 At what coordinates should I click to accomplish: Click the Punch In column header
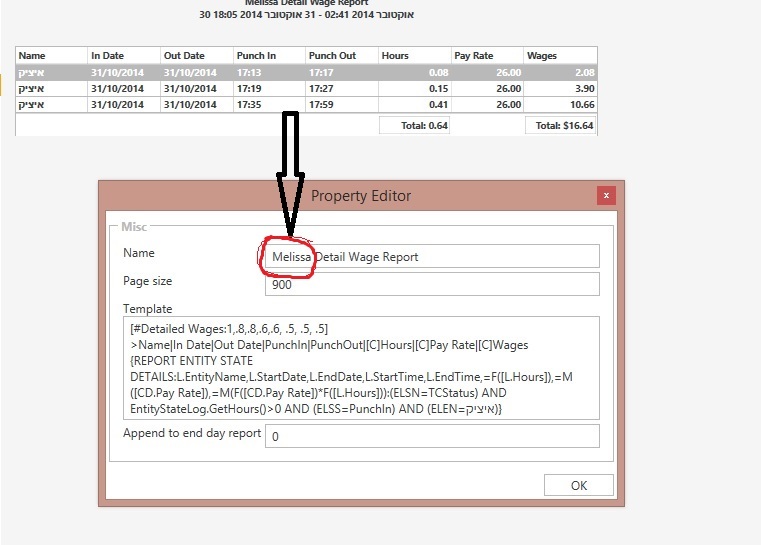(x=269, y=55)
